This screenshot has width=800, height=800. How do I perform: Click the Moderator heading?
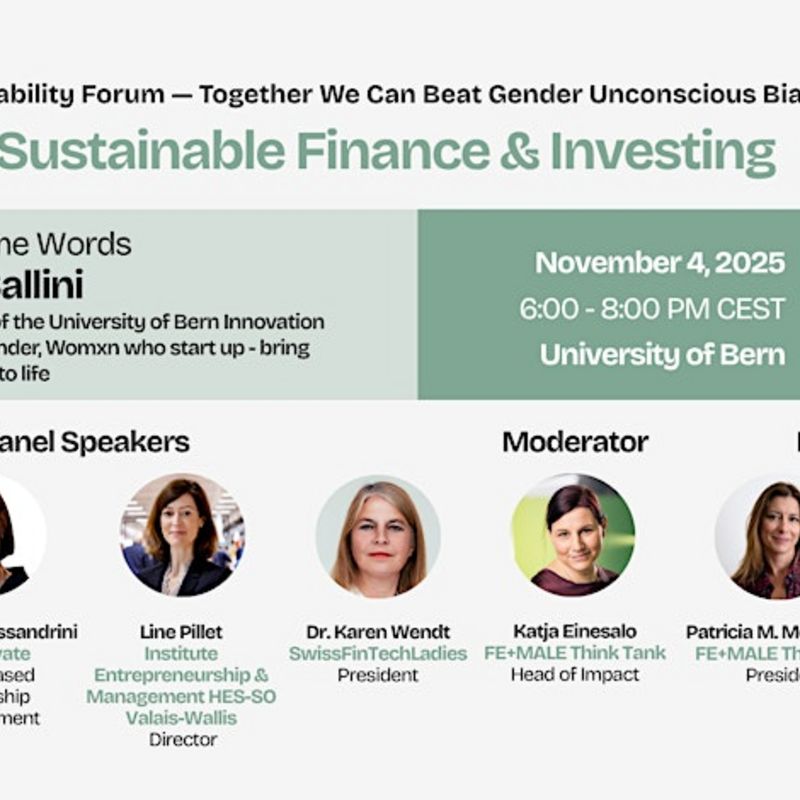tap(575, 441)
